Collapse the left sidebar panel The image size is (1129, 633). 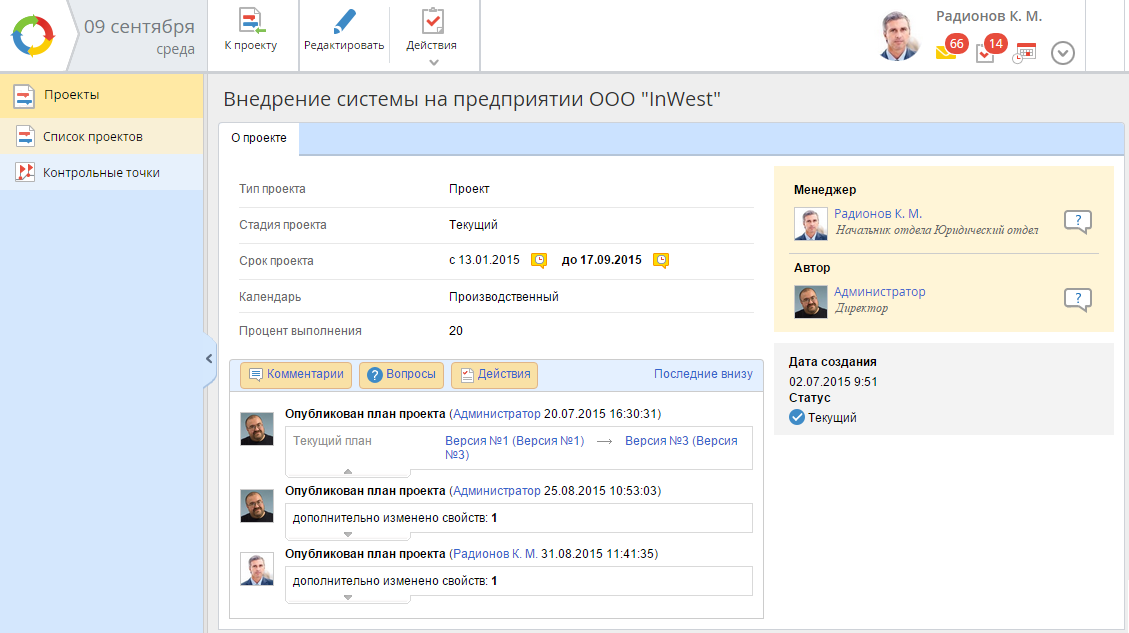pos(209,358)
